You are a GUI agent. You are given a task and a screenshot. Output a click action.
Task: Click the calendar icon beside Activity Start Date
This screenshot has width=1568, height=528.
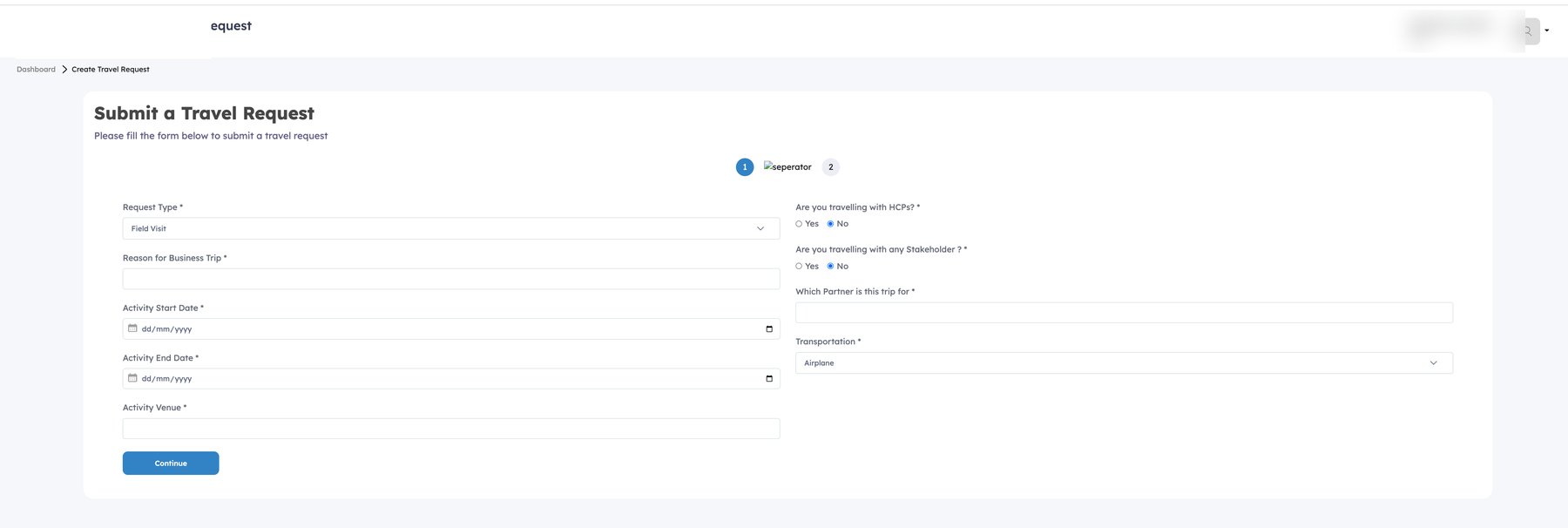click(132, 328)
